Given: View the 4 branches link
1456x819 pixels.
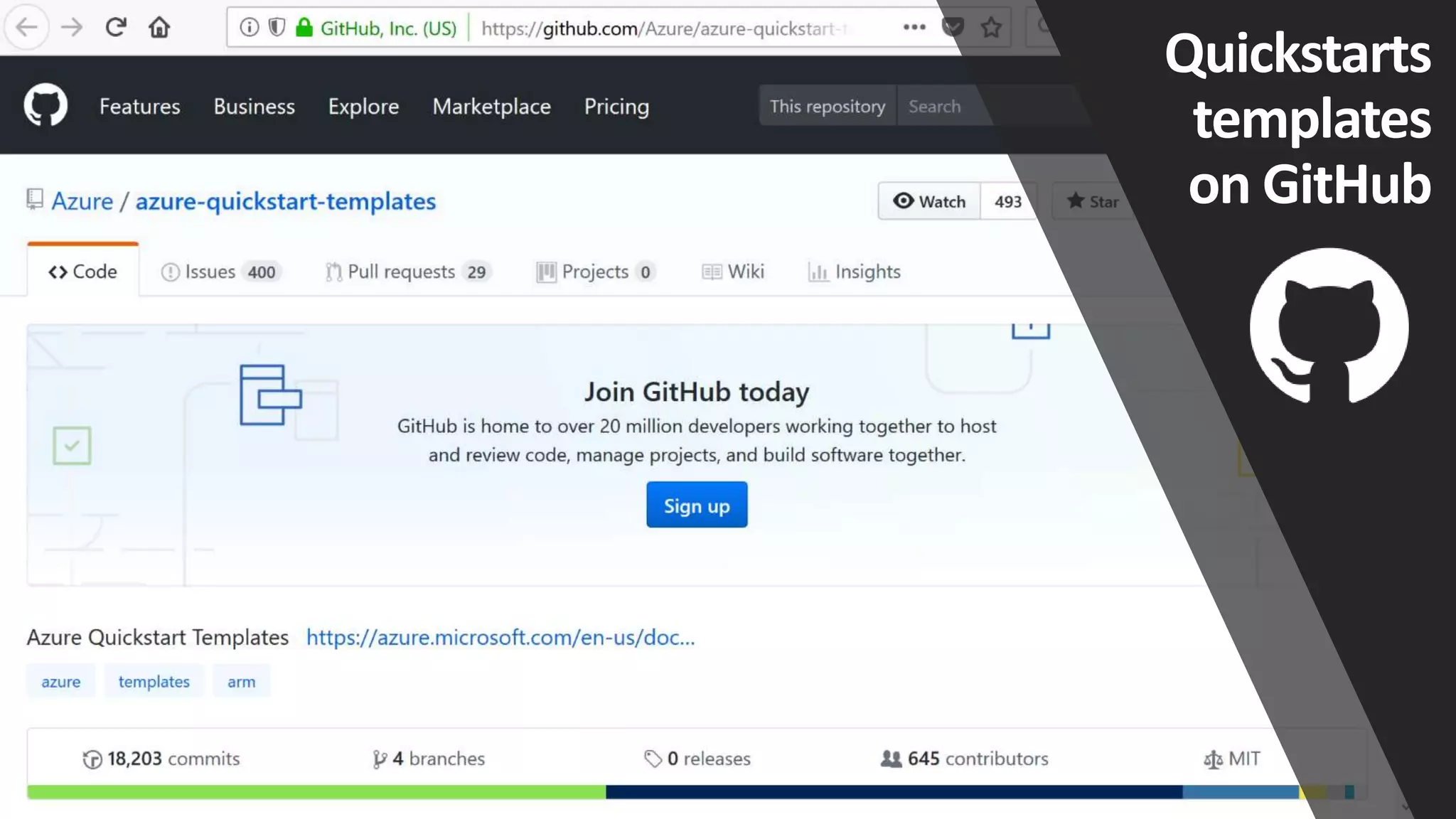Looking at the screenshot, I should coord(429,759).
